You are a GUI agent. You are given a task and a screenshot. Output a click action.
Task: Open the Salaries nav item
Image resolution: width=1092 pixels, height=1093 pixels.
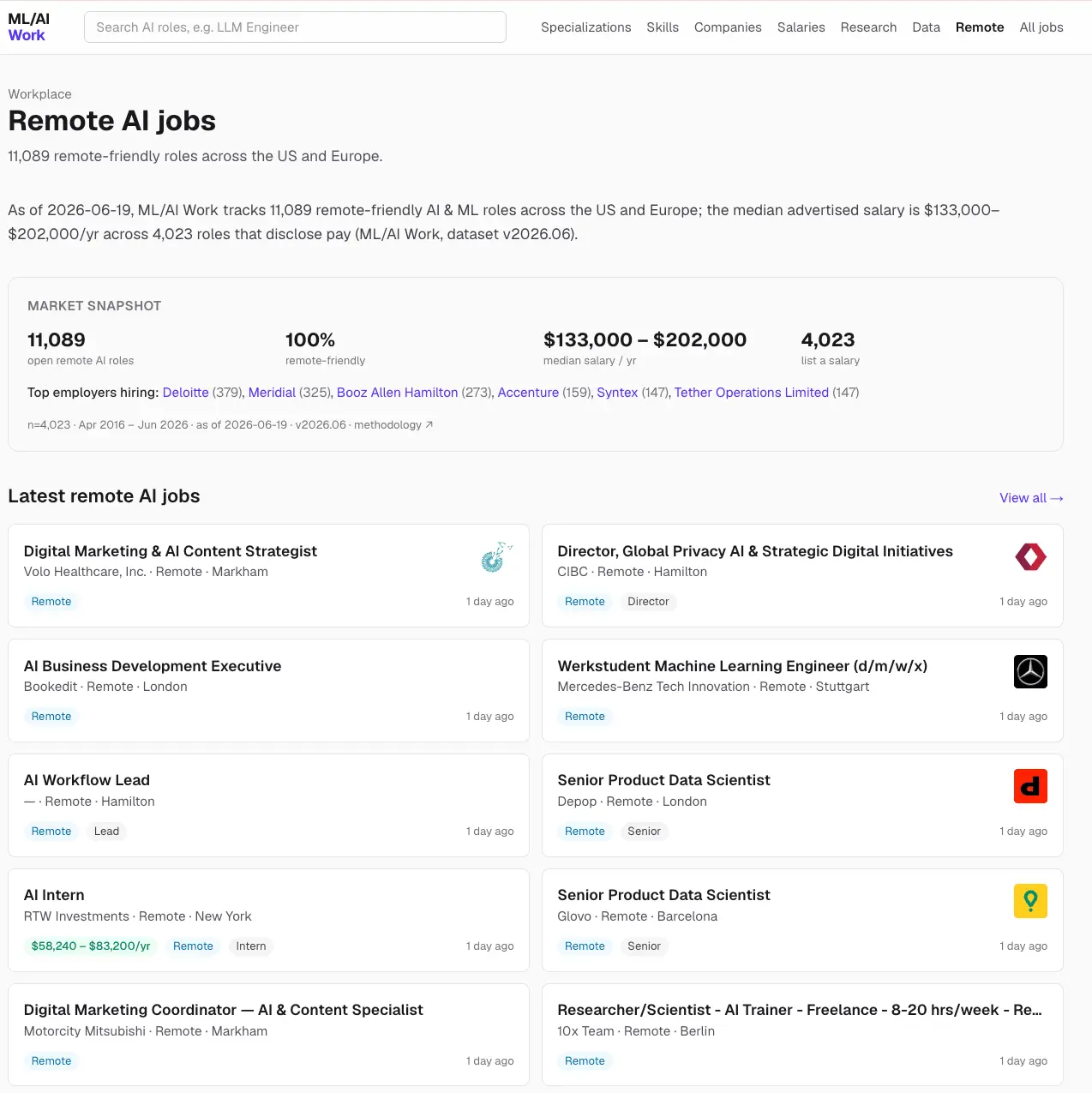(801, 27)
